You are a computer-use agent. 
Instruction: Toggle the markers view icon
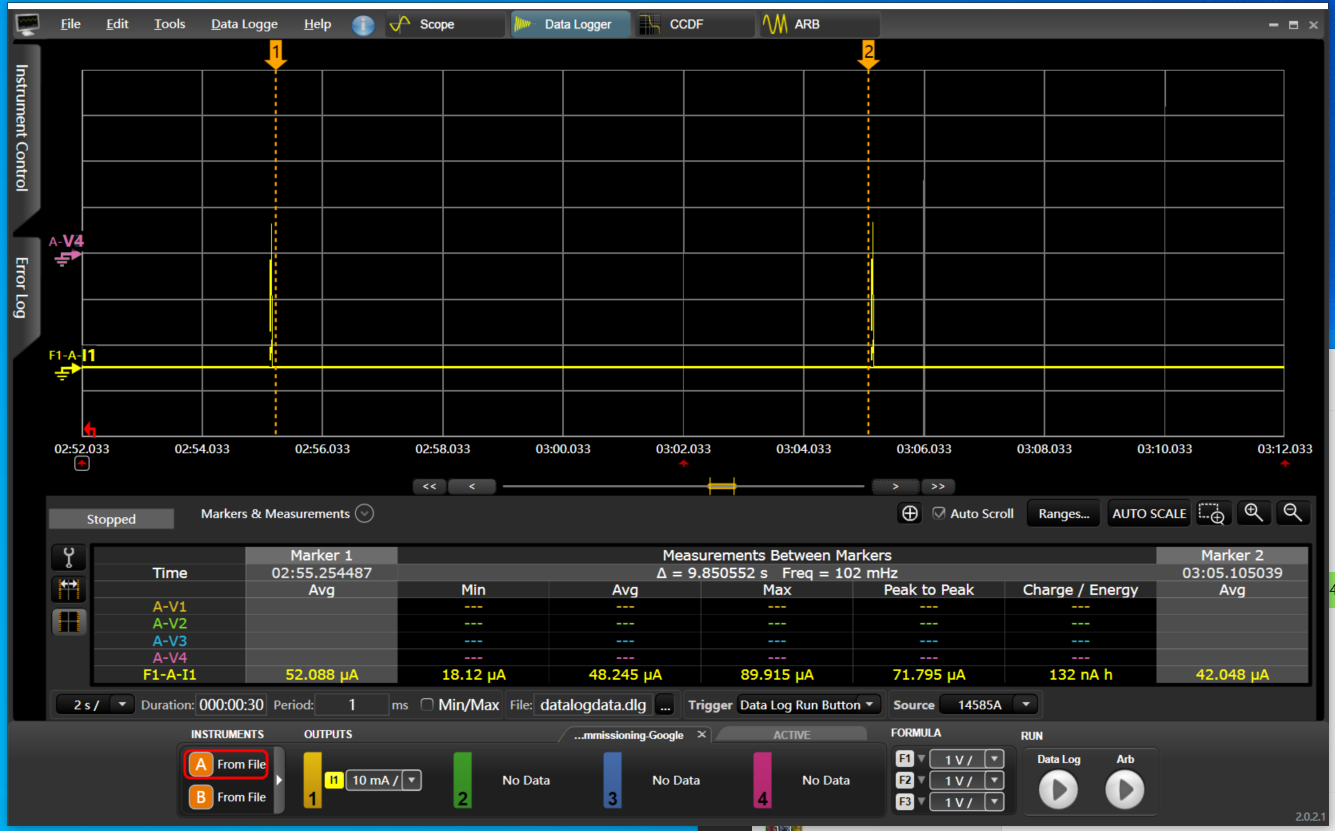pyautogui.click(x=69, y=590)
